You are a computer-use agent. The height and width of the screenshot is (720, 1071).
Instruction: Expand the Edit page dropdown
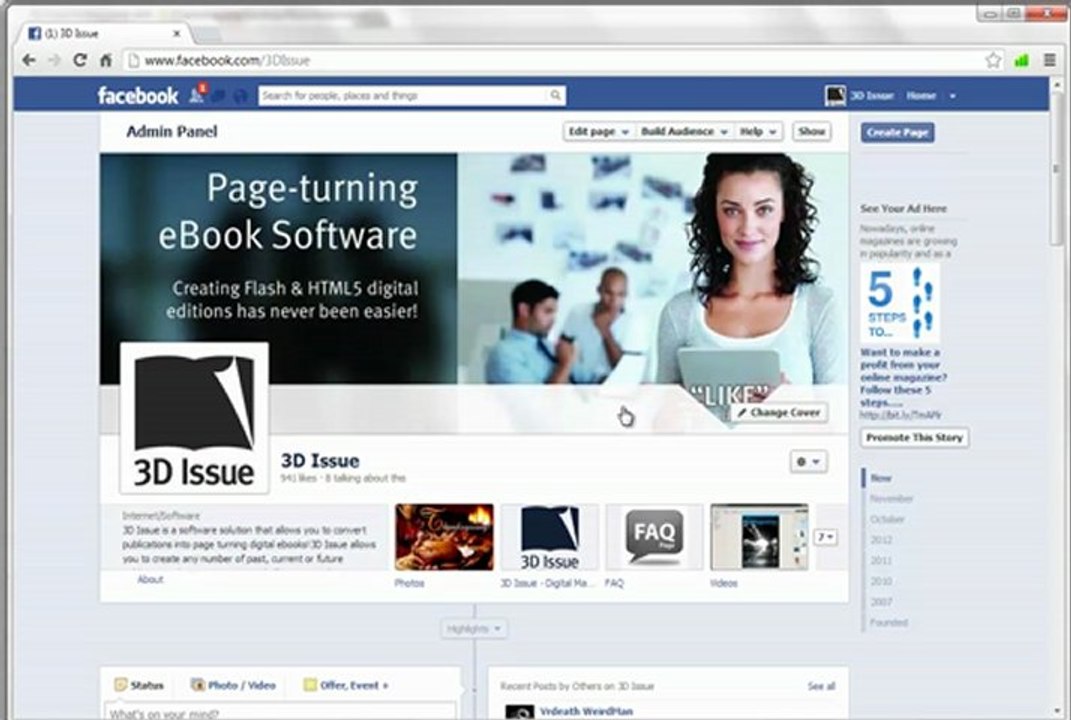coord(598,131)
